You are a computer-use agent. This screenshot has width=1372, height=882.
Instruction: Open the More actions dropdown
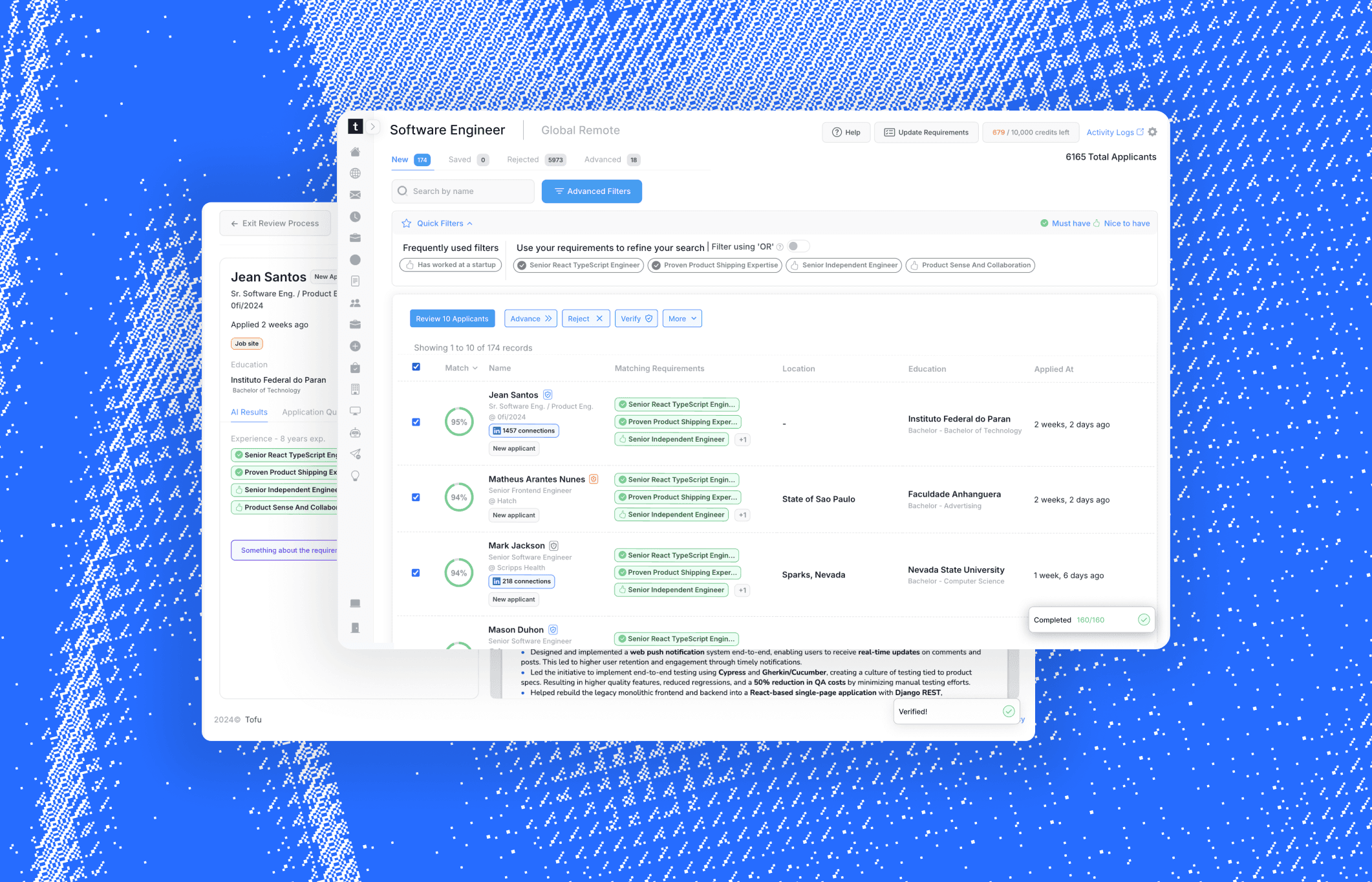[x=681, y=319]
